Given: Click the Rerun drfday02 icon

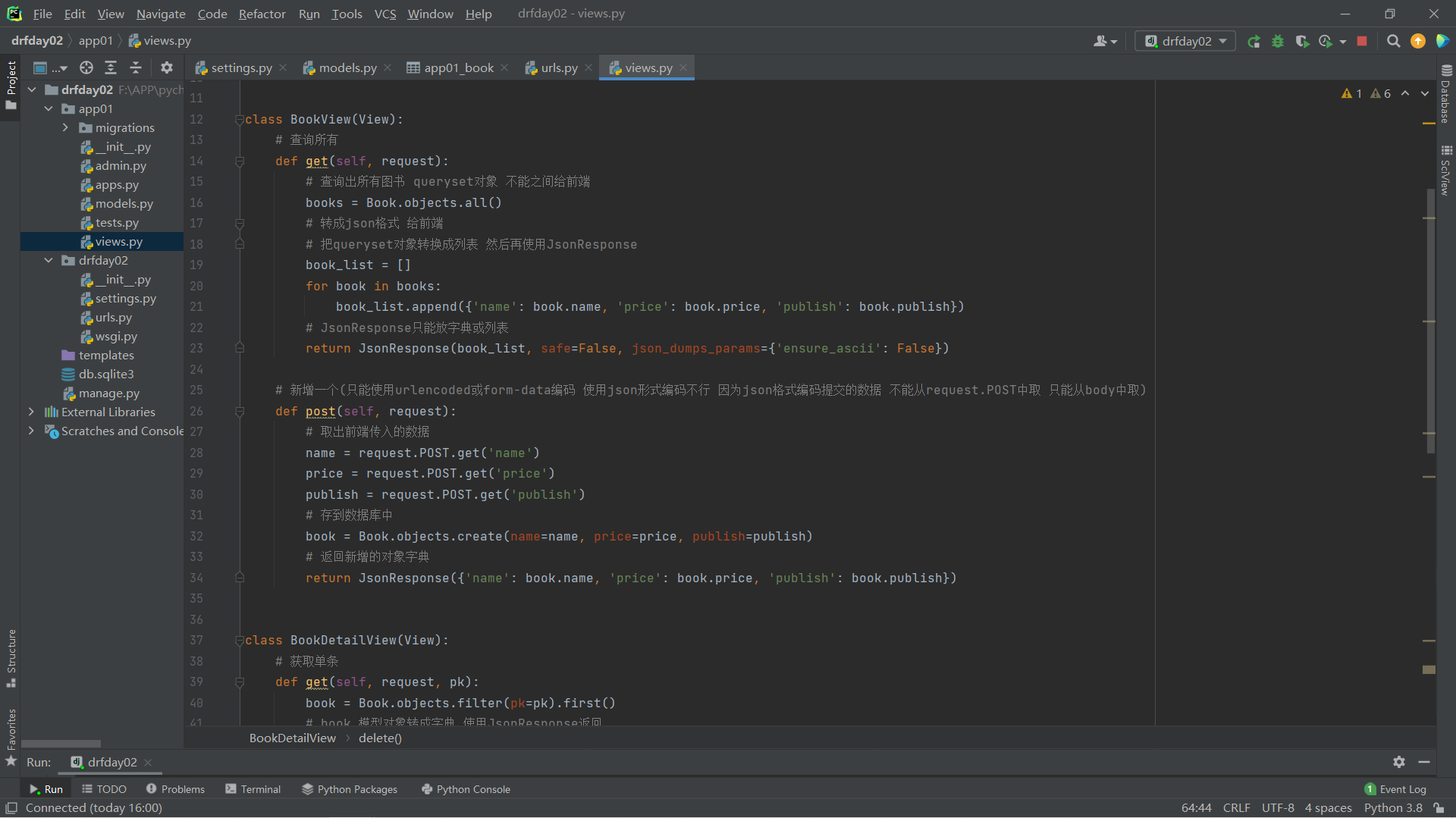Looking at the screenshot, I should [1254, 42].
